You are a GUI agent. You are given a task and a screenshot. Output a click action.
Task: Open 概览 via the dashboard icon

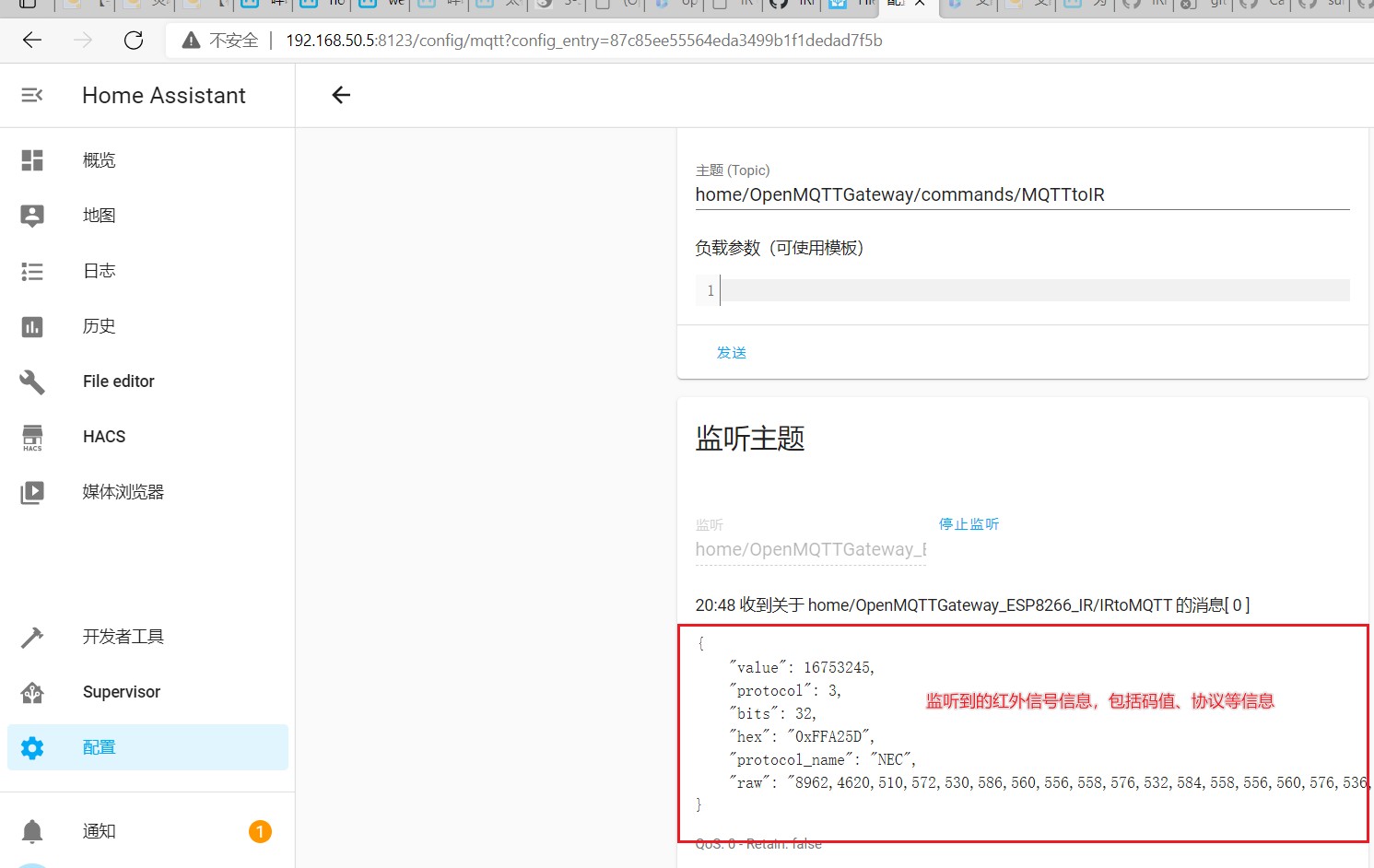click(x=31, y=159)
